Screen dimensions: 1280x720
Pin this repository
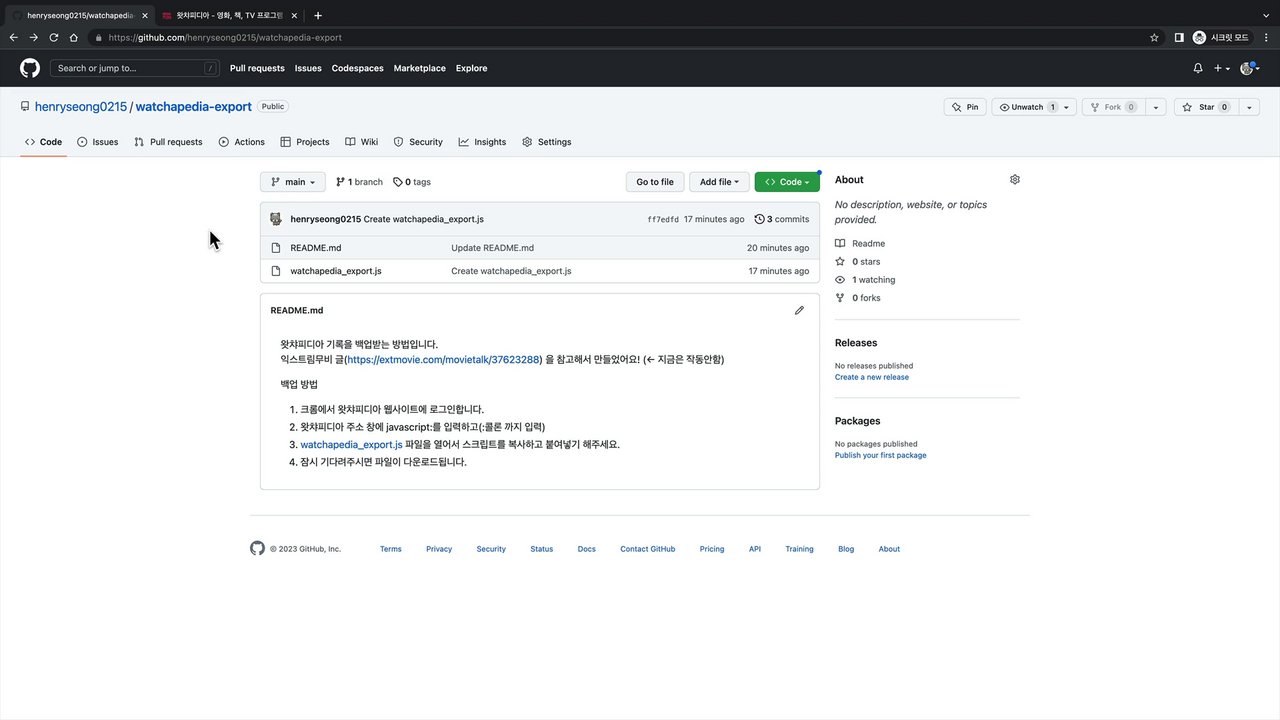965,107
